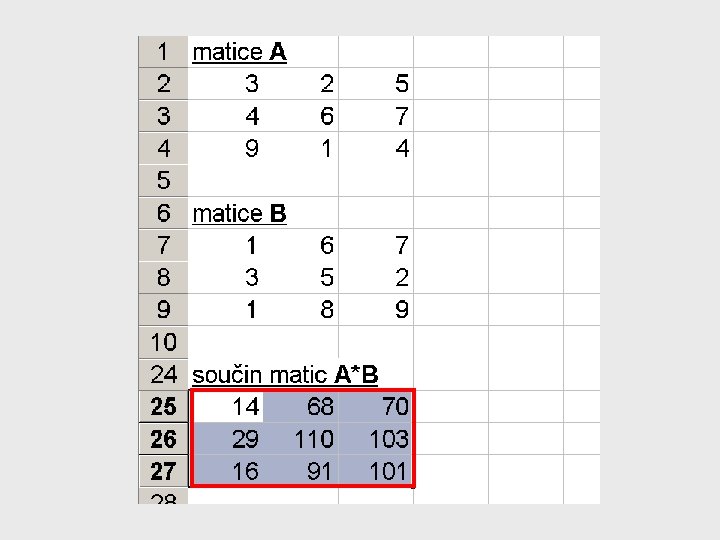
Task: Click cell containing 8 in row 9
Action: pos(301,309)
